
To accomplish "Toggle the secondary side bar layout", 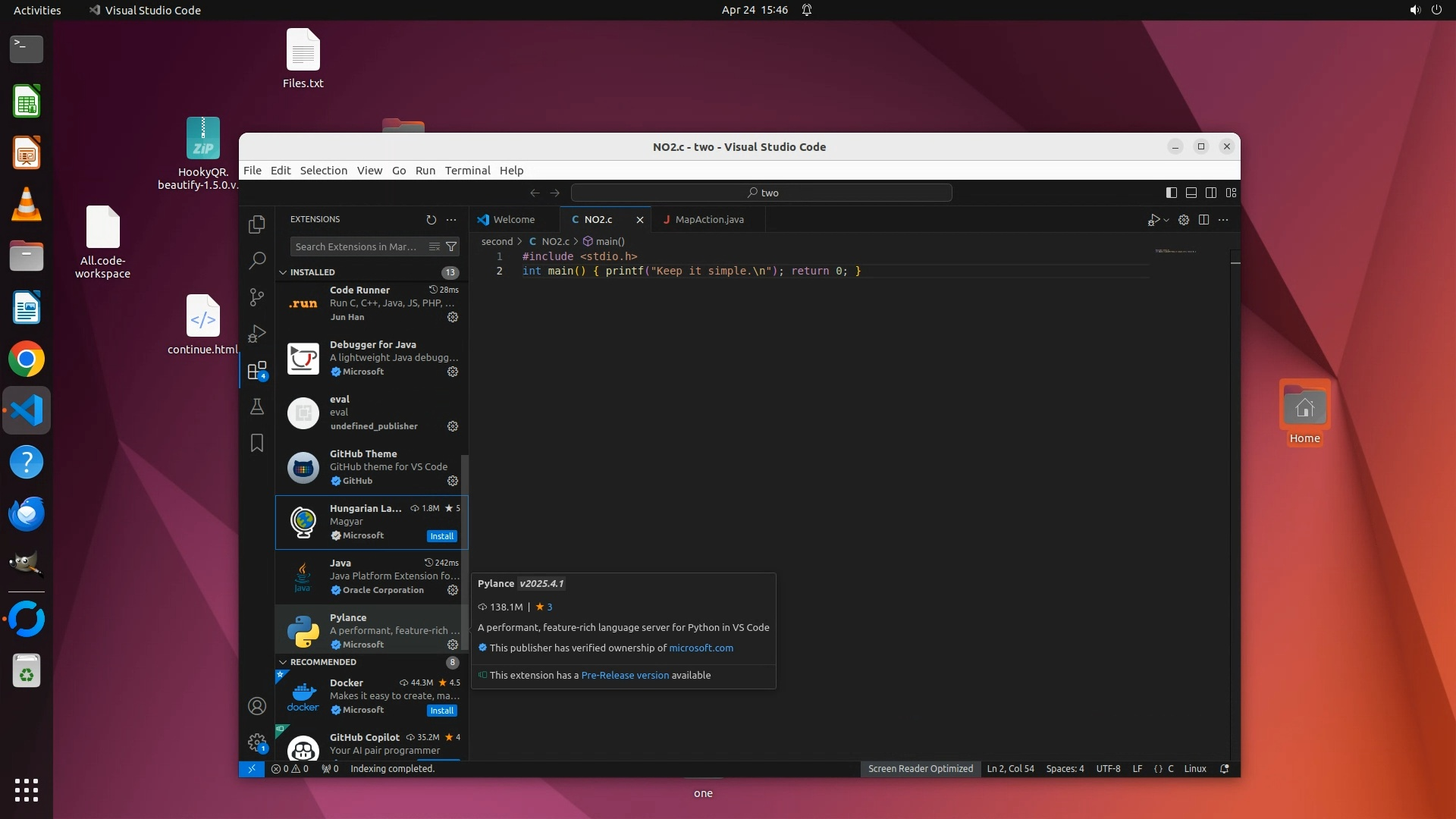I will (1211, 193).
